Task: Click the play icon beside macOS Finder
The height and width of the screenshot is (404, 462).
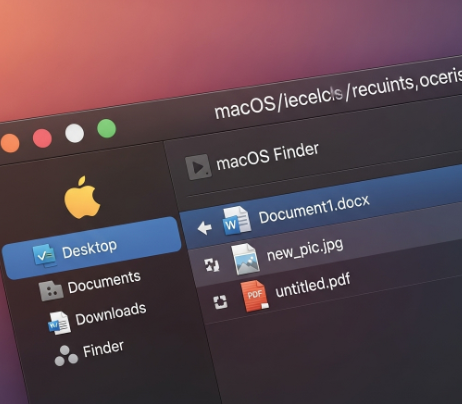Action: point(198,167)
